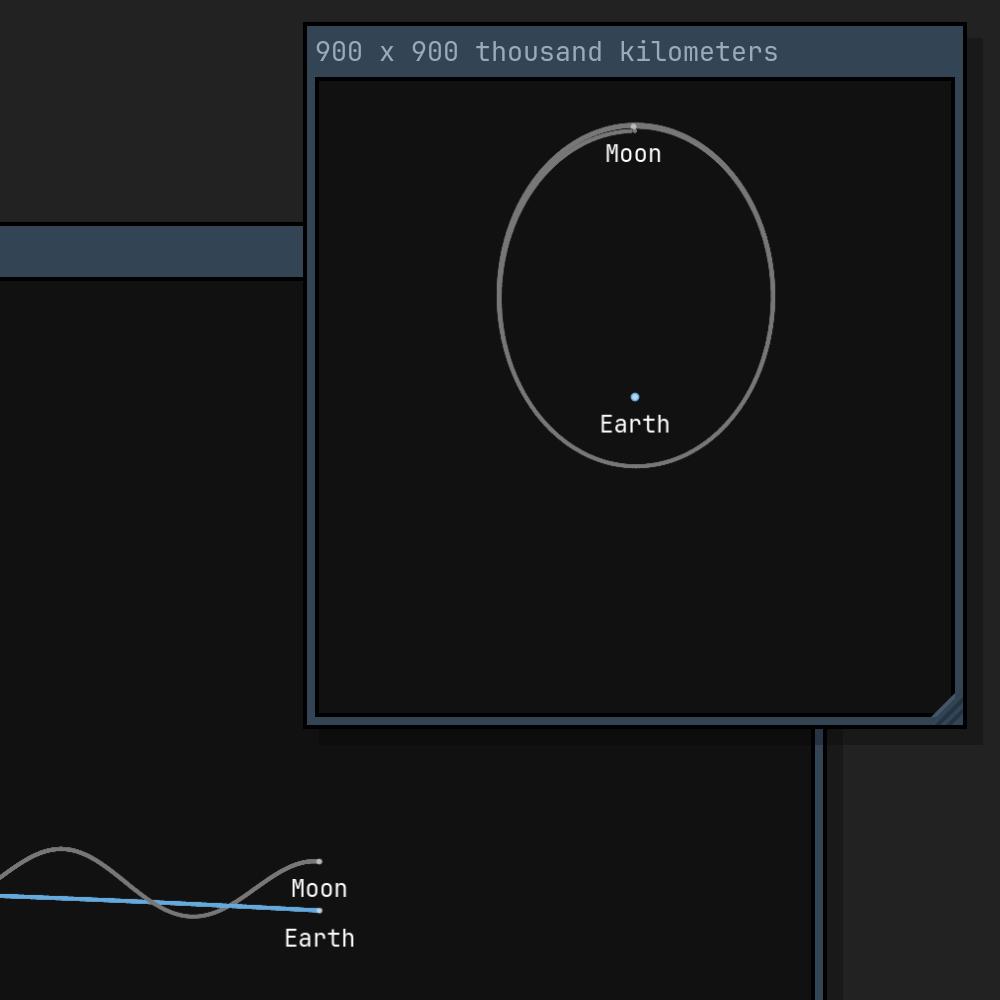Screen dimensions: 1000x1000
Task: Select the Earth label in the trajectory panel
Action: (x=318, y=938)
